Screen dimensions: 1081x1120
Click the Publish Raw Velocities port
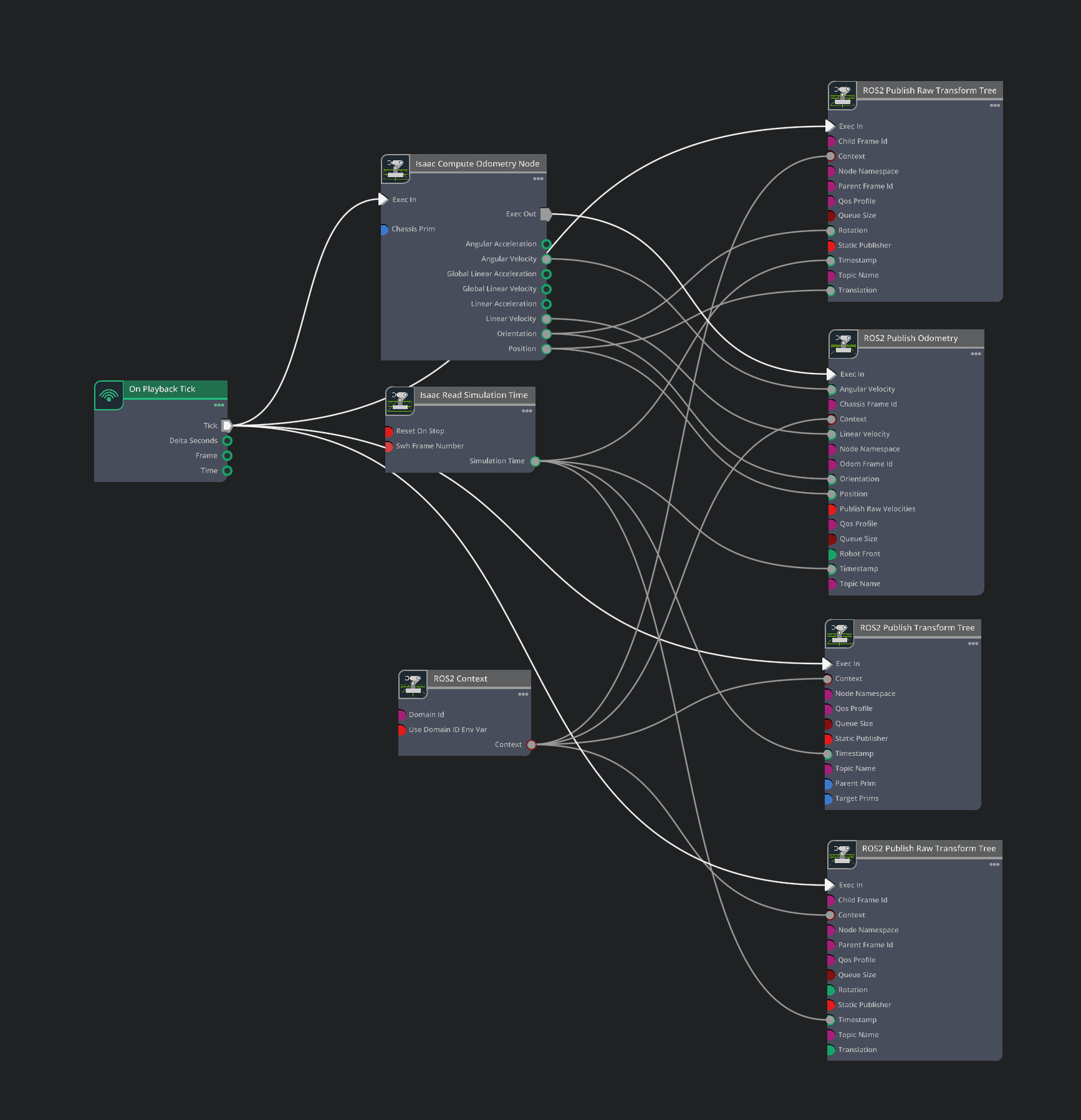coord(832,509)
